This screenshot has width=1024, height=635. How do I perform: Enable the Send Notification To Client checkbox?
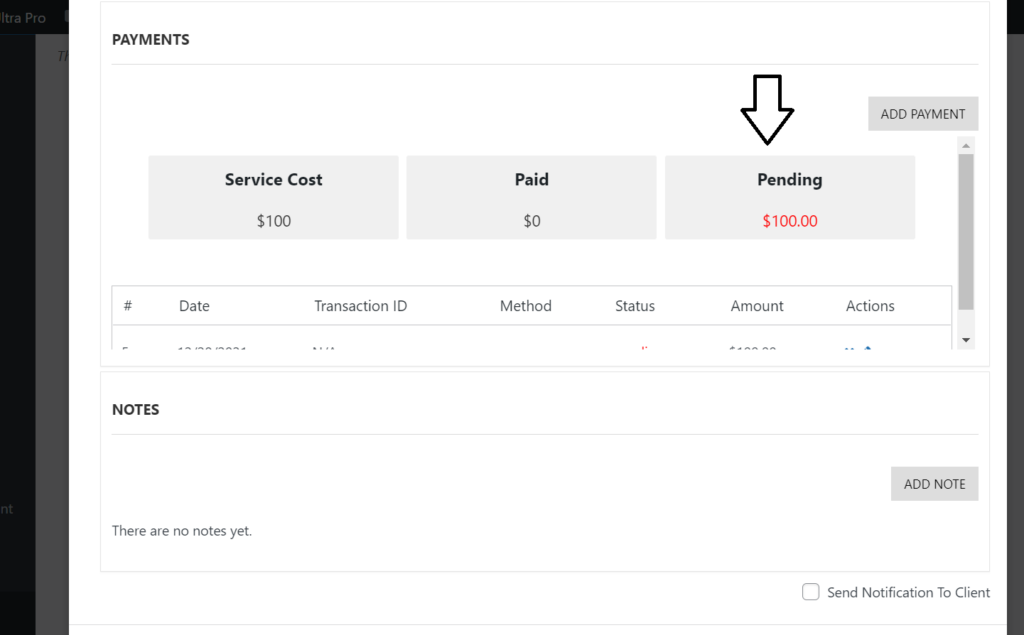(x=810, y=592)
